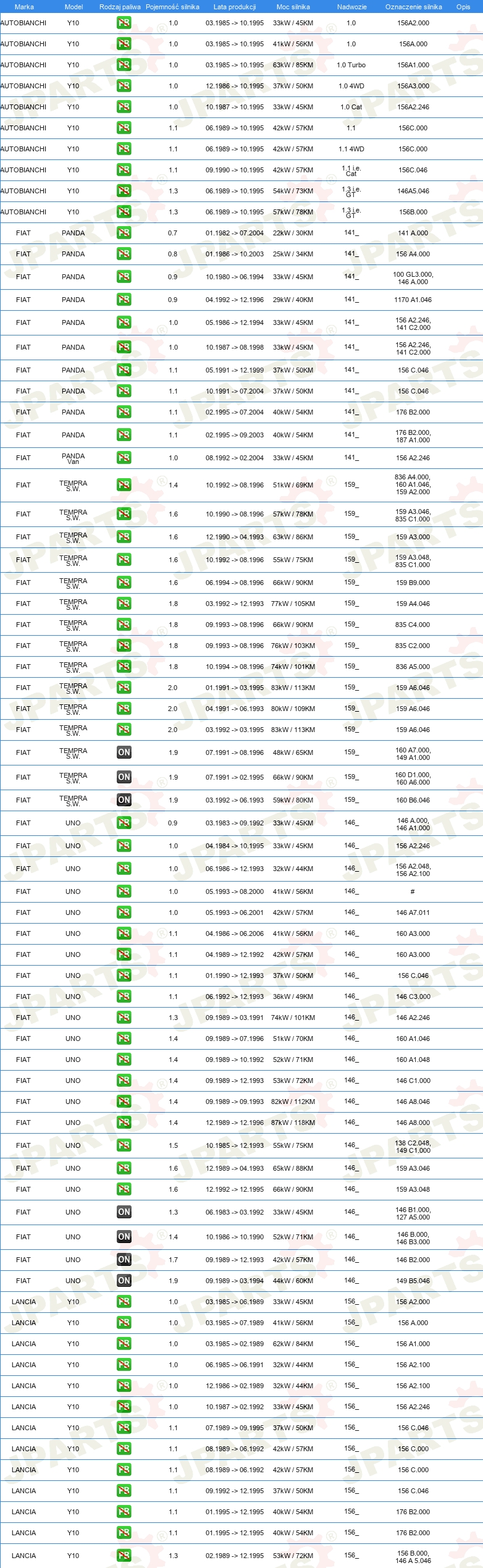Click petrol icon in Tempra 159 A4.046 row
This screenshot has width=483, height=1568.
point(124,604)
